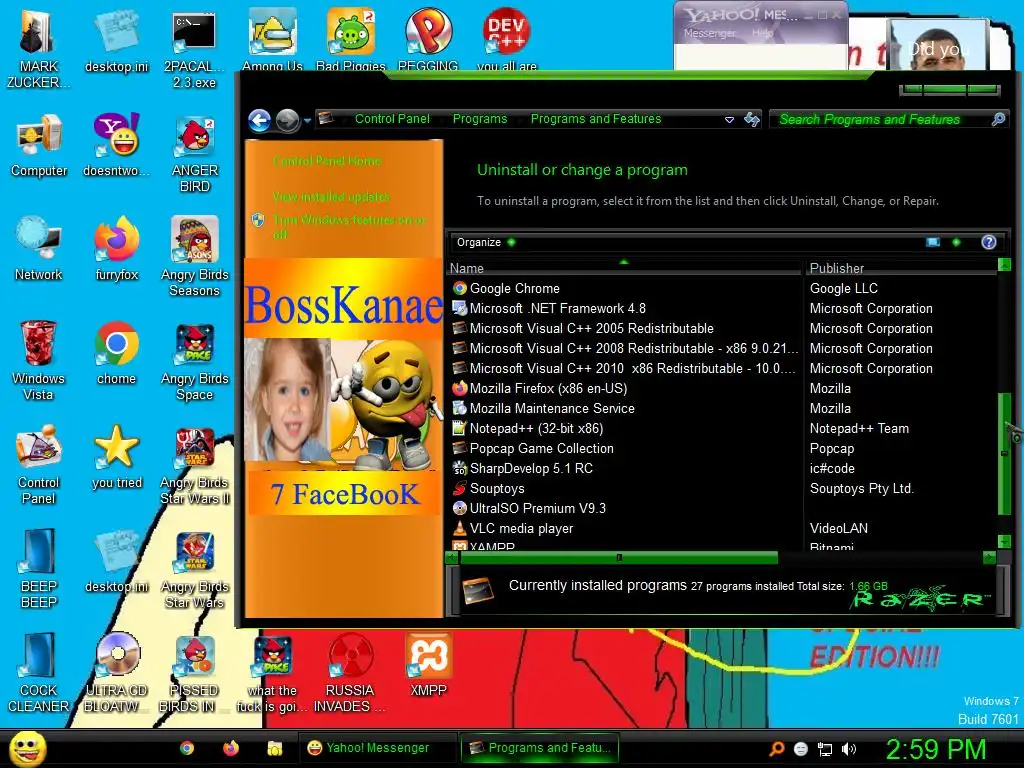Launch Angry Birds Seasons shortcut

click(x=195, y=257)
